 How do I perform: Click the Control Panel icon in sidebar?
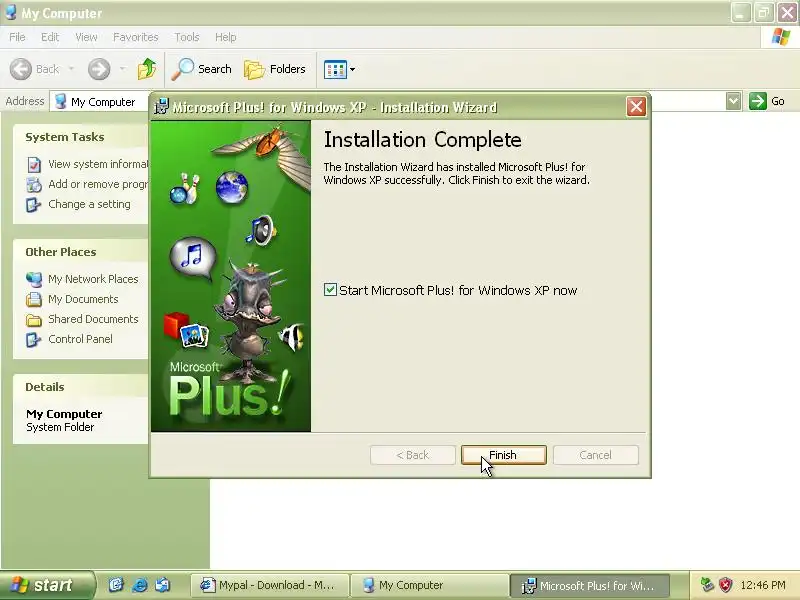point(34,339)
